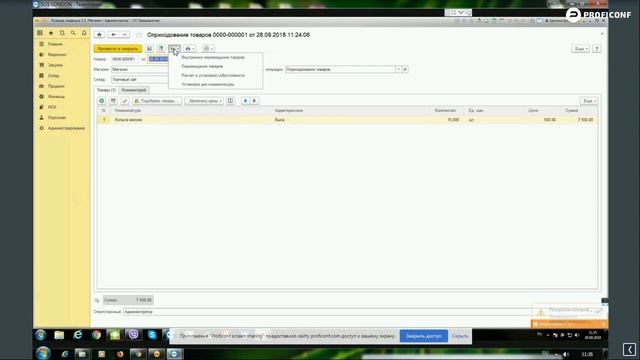Switch to the Комментарий tab
This screenshot has width=640, height=360.
[x=134, y=90]
